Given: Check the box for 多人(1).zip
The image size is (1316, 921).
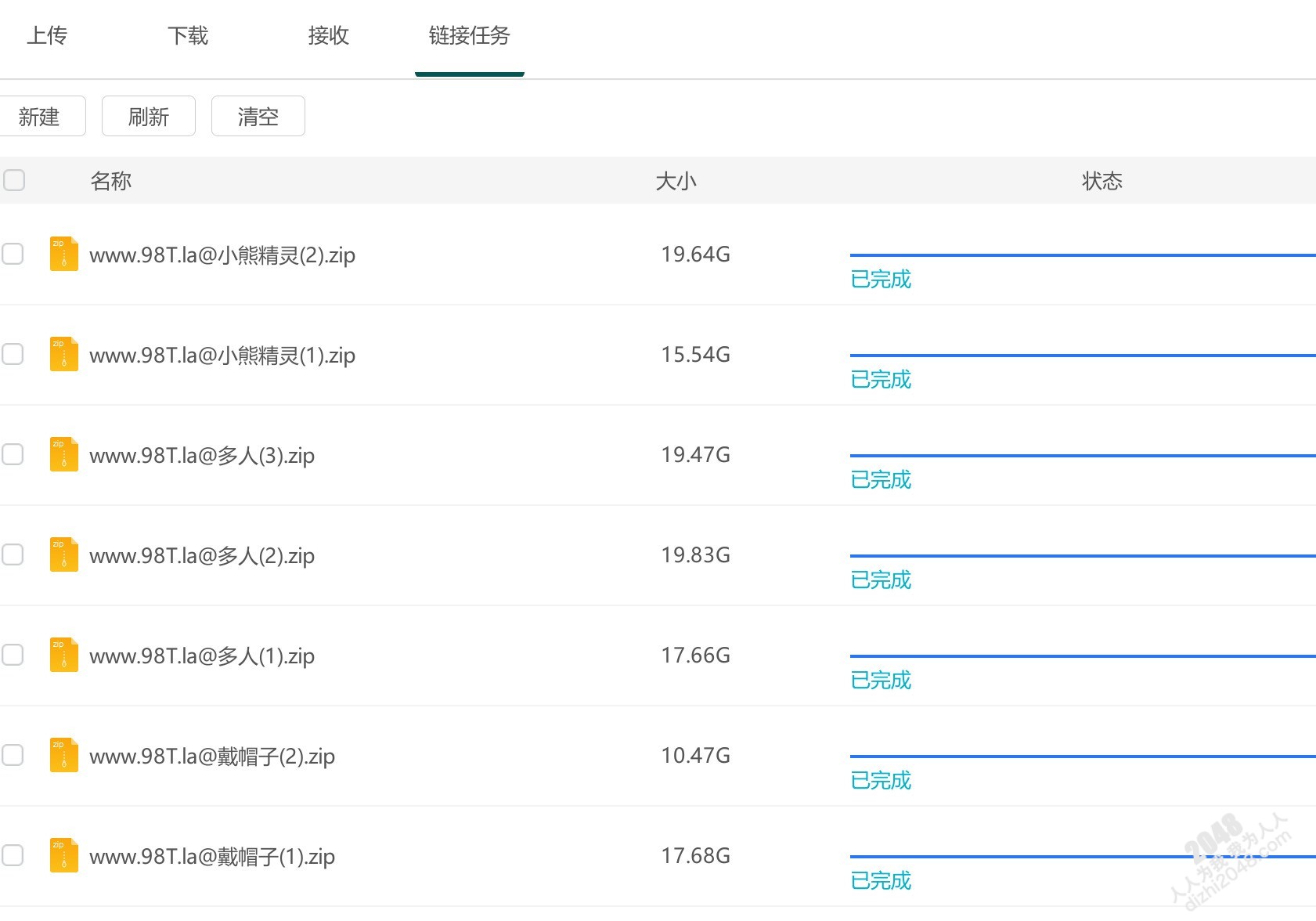Looking at the screenshot, I should point(13,655).
